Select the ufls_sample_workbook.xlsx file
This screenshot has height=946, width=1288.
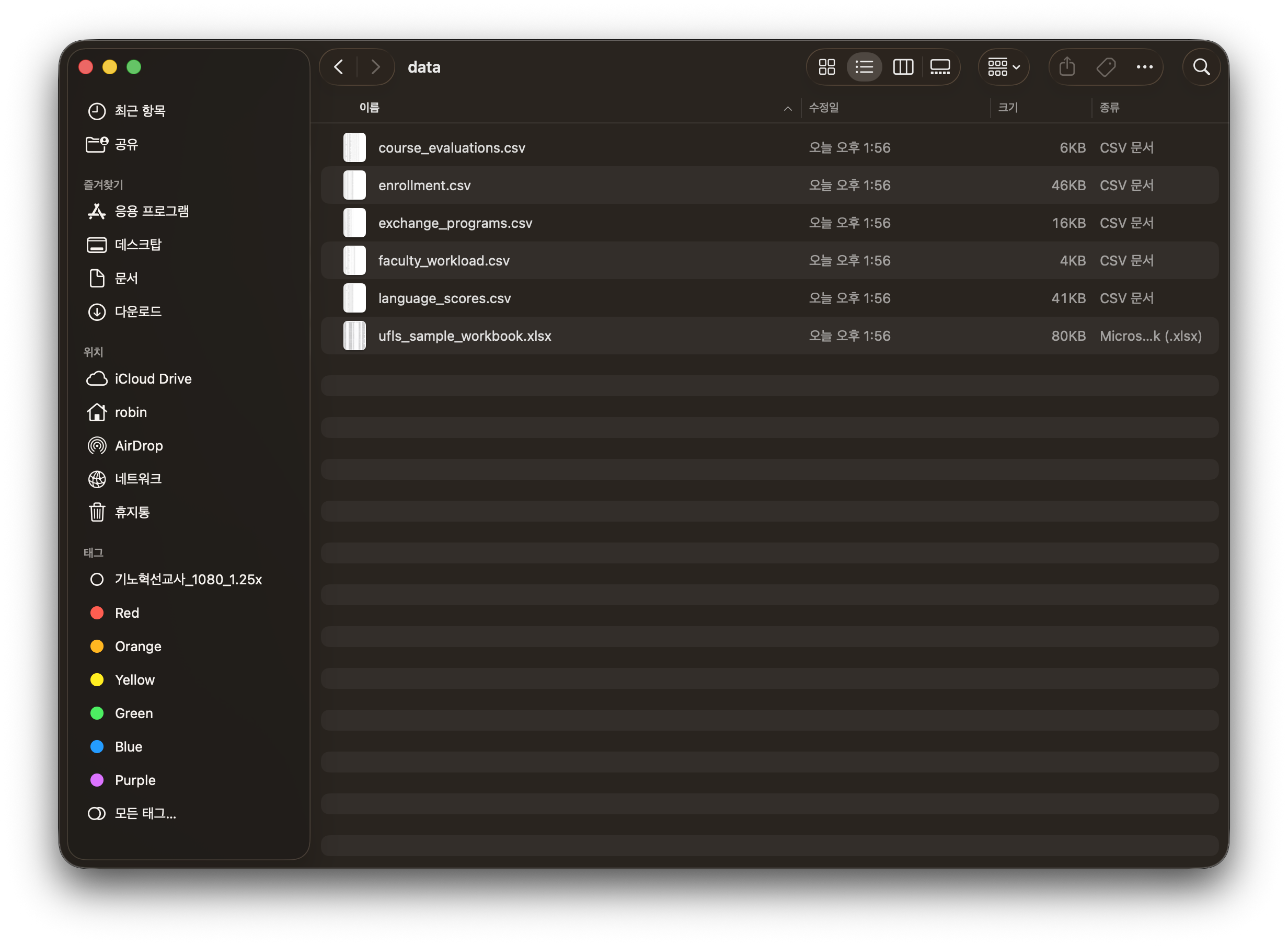click(769, 336)
